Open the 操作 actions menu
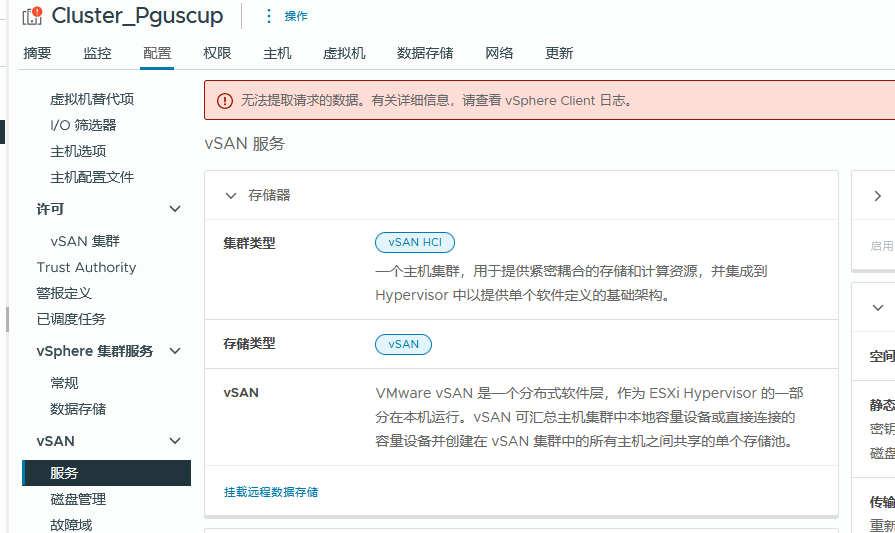895x533 pixels. tap(287, 16)
